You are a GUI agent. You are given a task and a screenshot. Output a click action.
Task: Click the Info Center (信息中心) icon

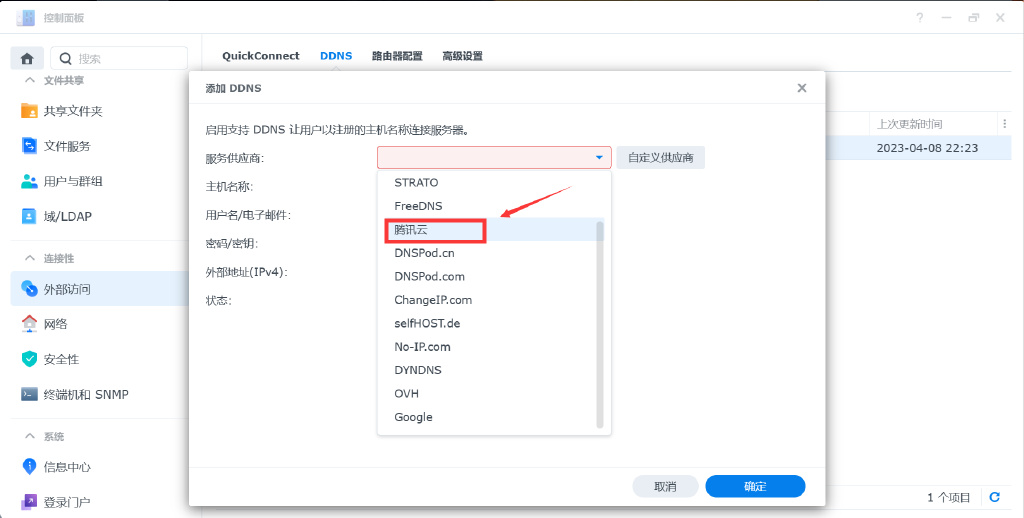pos(29,466)
